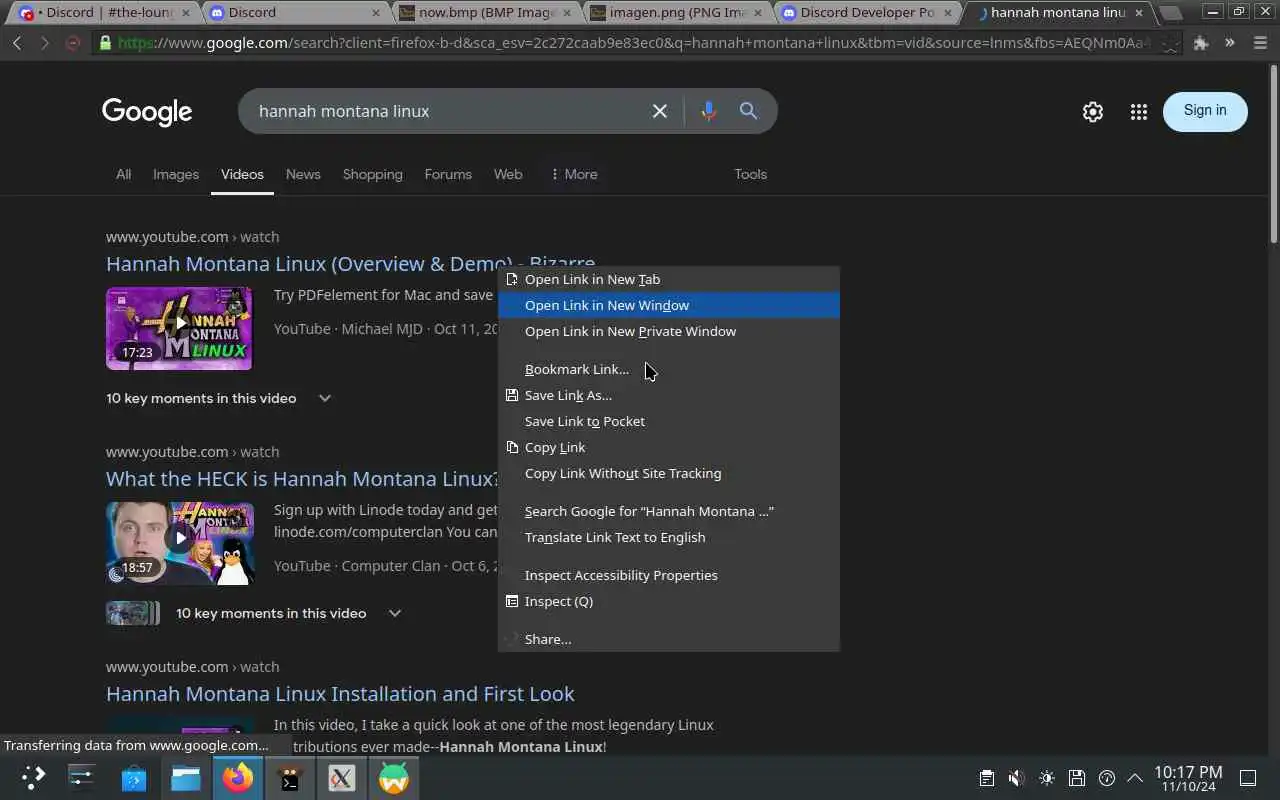Choose Open Link in New Tab
This screenshot has height=800, width=1280.
[x=668, y=279]
